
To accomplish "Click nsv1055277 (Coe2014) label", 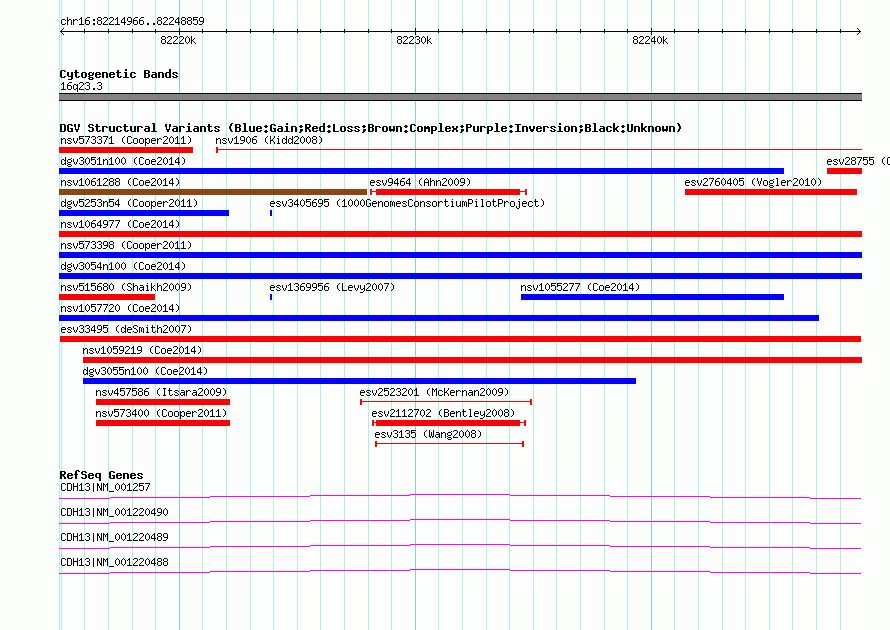I will pyautogui.click(x=580, y=287).
